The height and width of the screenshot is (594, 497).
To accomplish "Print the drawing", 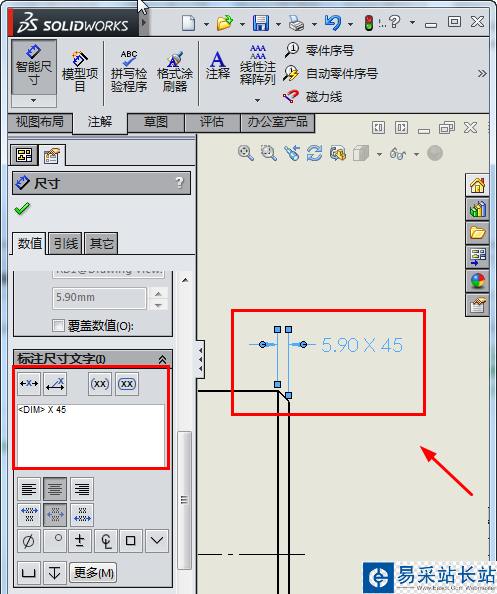I will point(296,23).
